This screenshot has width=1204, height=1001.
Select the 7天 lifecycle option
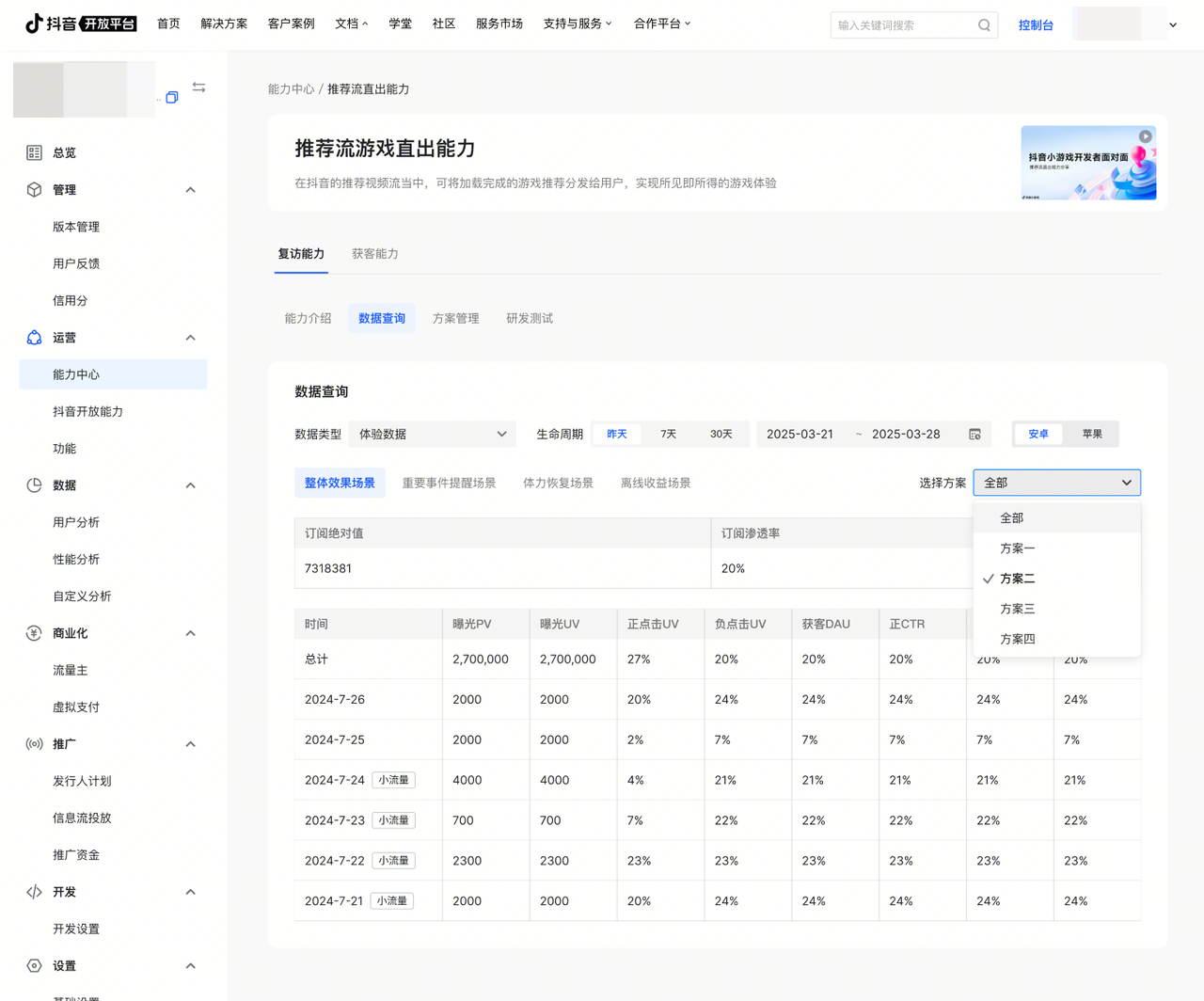pos(668,434)
